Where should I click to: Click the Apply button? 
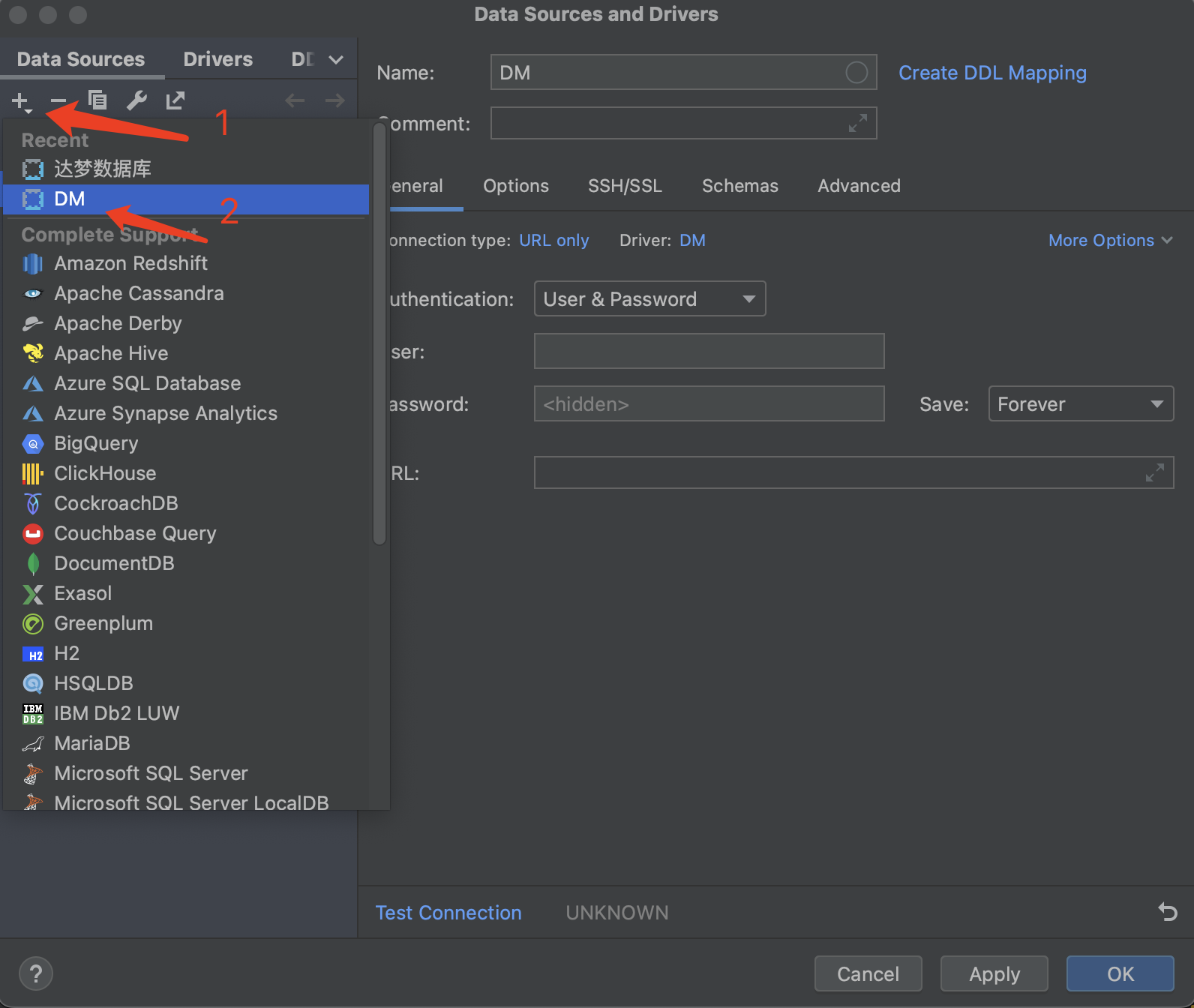[x=994, y=973]
